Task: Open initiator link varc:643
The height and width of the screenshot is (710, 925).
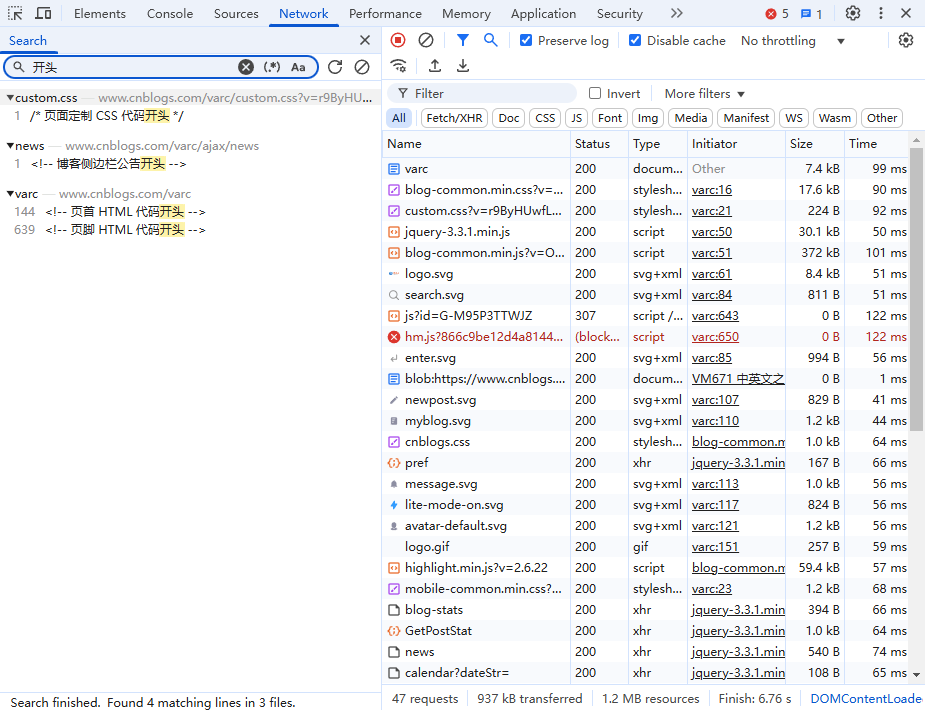Action: tap(715, 316)
